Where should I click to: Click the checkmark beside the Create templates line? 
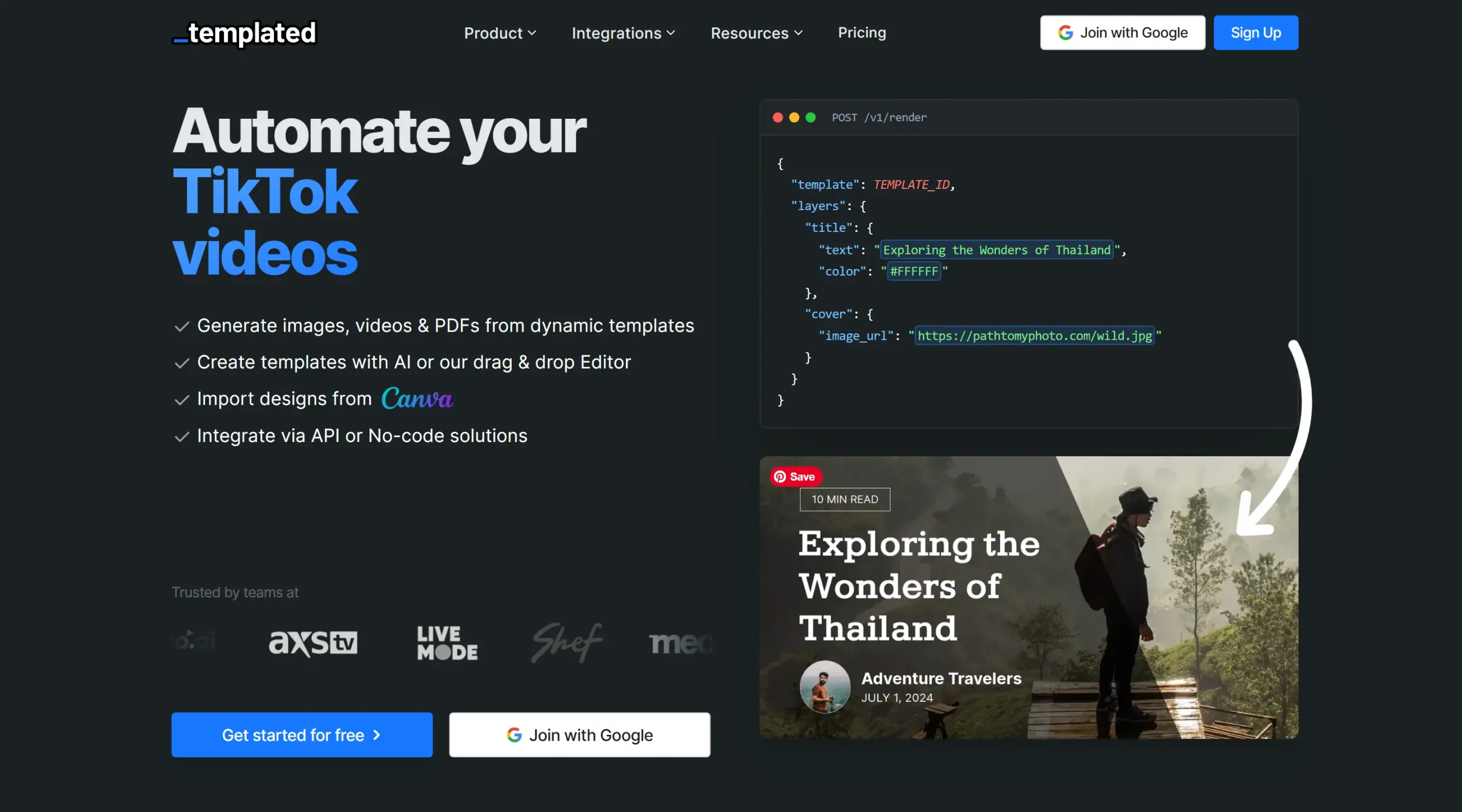(182, 363)
